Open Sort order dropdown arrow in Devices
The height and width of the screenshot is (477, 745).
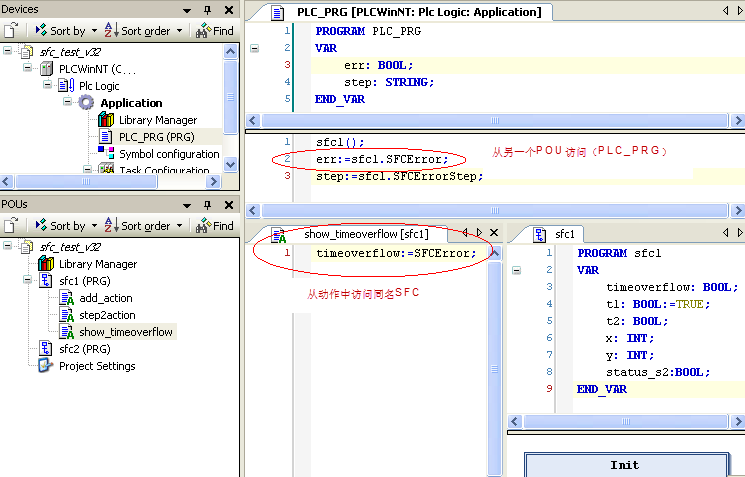tap(179, 31)
